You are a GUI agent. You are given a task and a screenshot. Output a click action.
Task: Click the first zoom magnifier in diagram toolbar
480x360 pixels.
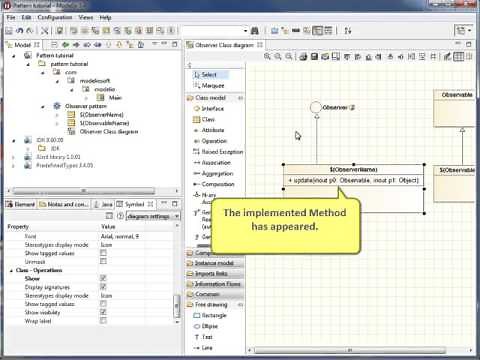[x=267, y=56]
